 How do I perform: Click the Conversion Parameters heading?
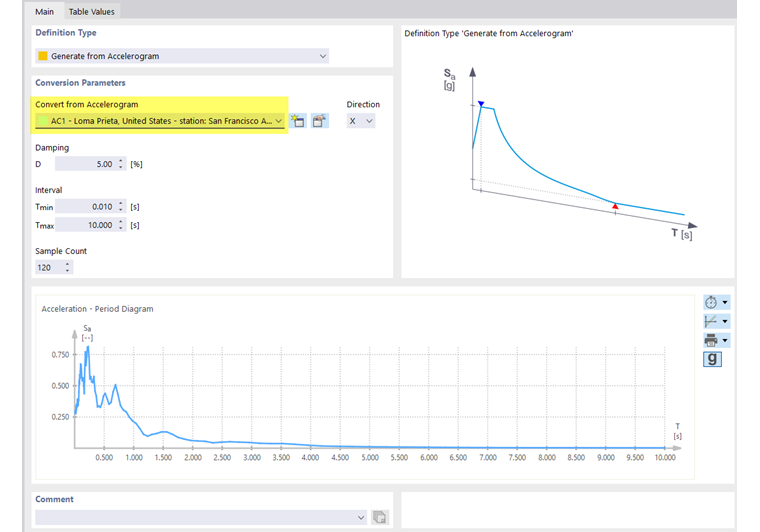tap(80, 83)
